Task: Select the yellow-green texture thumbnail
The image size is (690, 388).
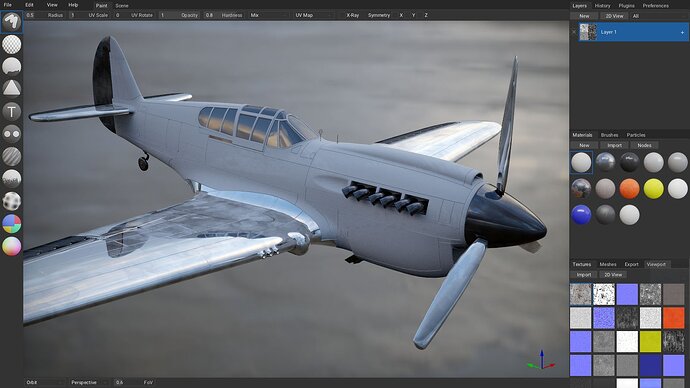Action: (x=650, y=342)
